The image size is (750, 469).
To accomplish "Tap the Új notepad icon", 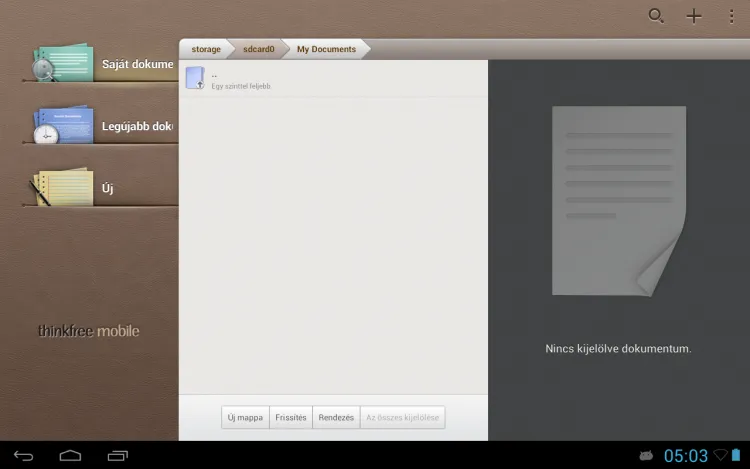I will click(62, 187).
